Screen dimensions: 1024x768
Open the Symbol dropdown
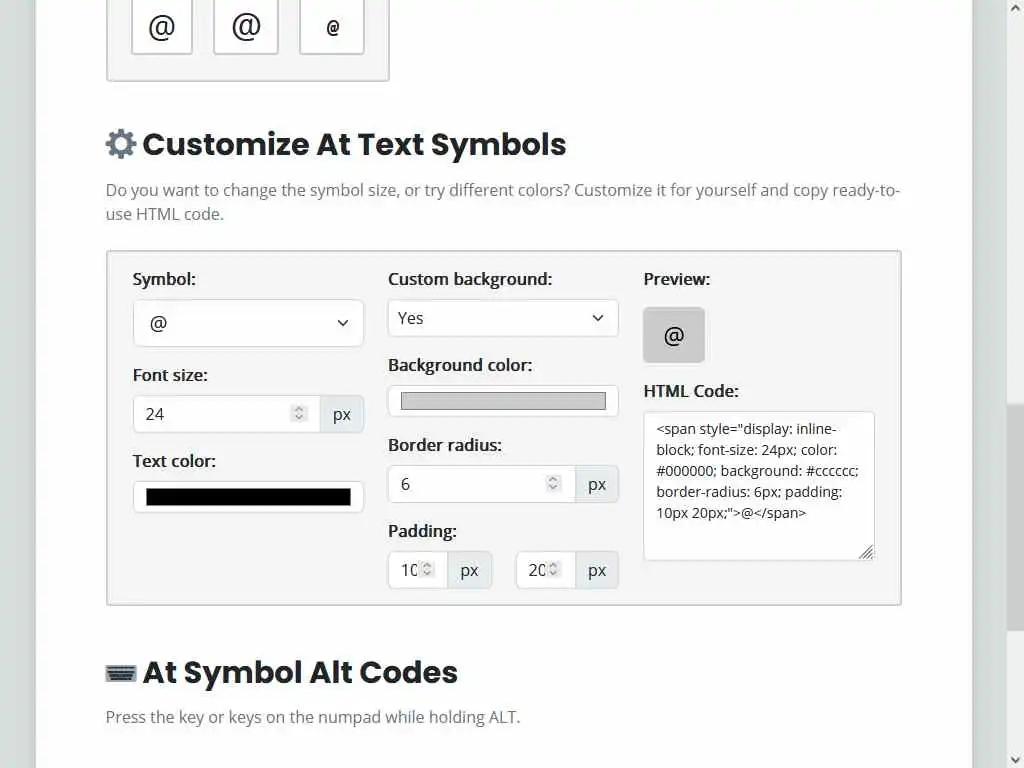(248, 323)
